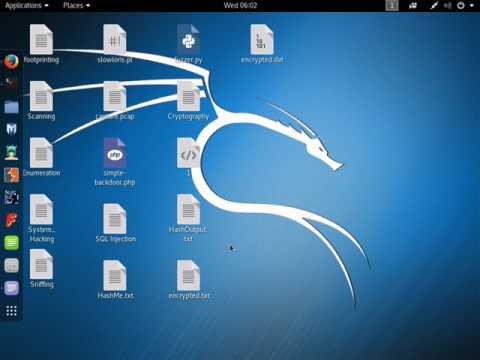Open the purple chat icon in dock
480x360 pixels.
pos(11,288)
